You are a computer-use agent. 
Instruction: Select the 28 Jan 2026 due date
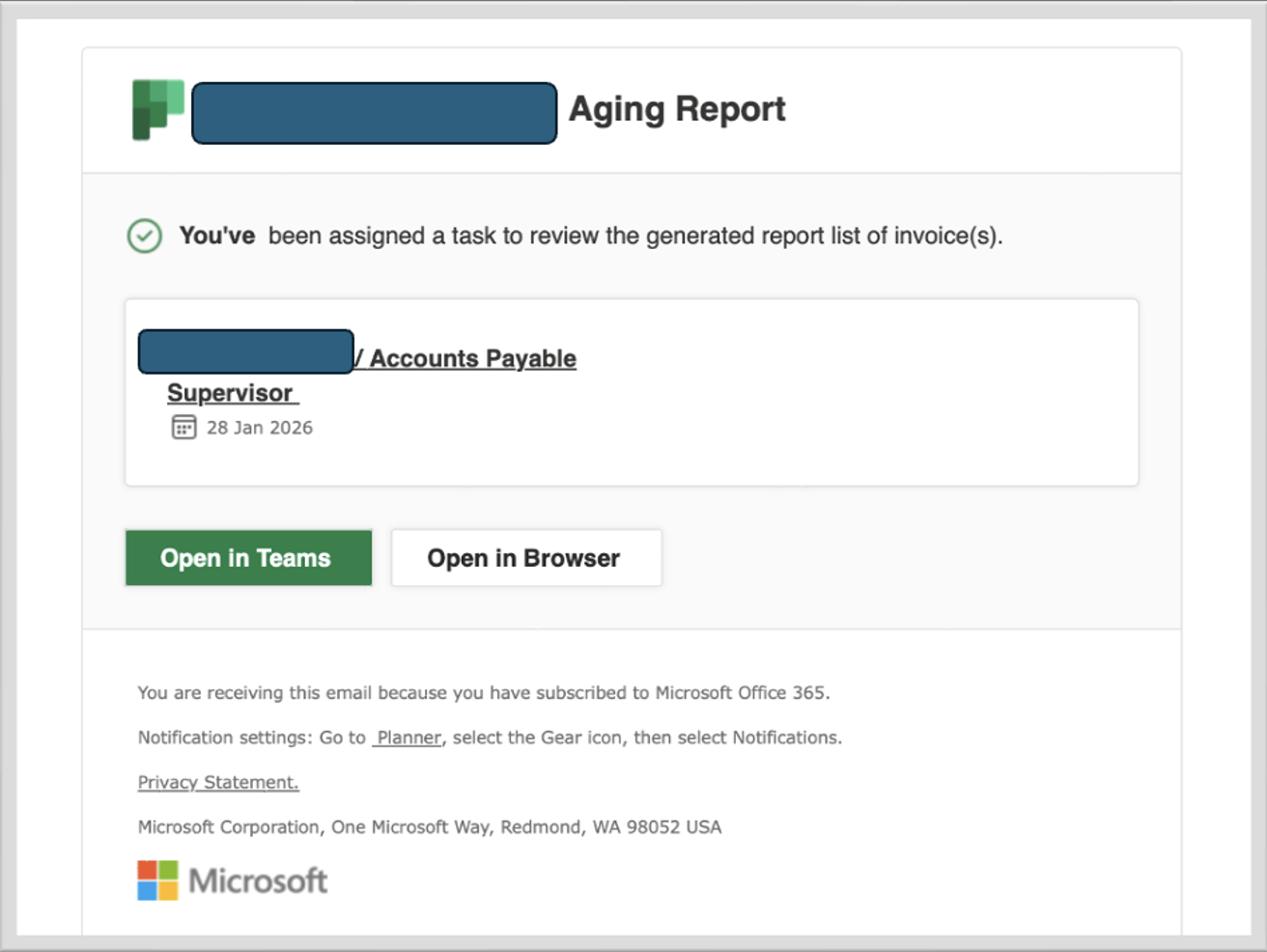(260, 428)
